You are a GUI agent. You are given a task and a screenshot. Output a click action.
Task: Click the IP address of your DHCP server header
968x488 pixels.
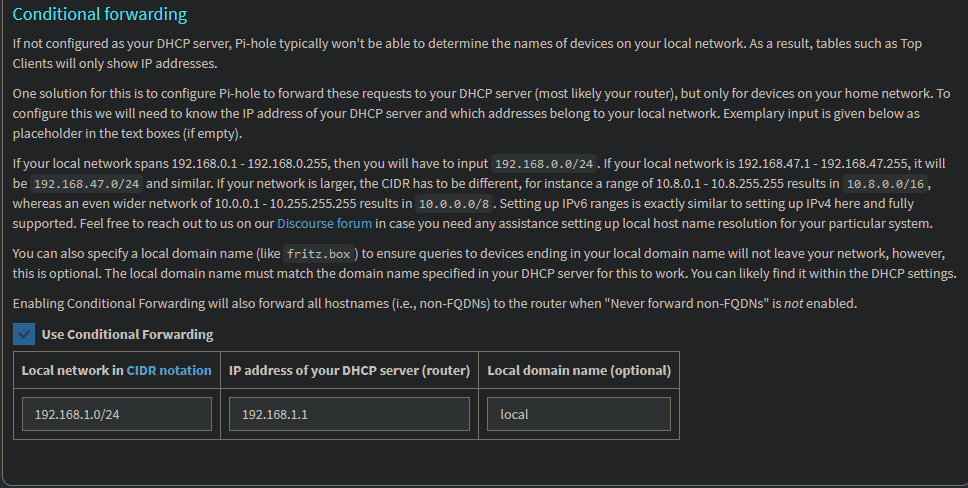coord(349,370)
